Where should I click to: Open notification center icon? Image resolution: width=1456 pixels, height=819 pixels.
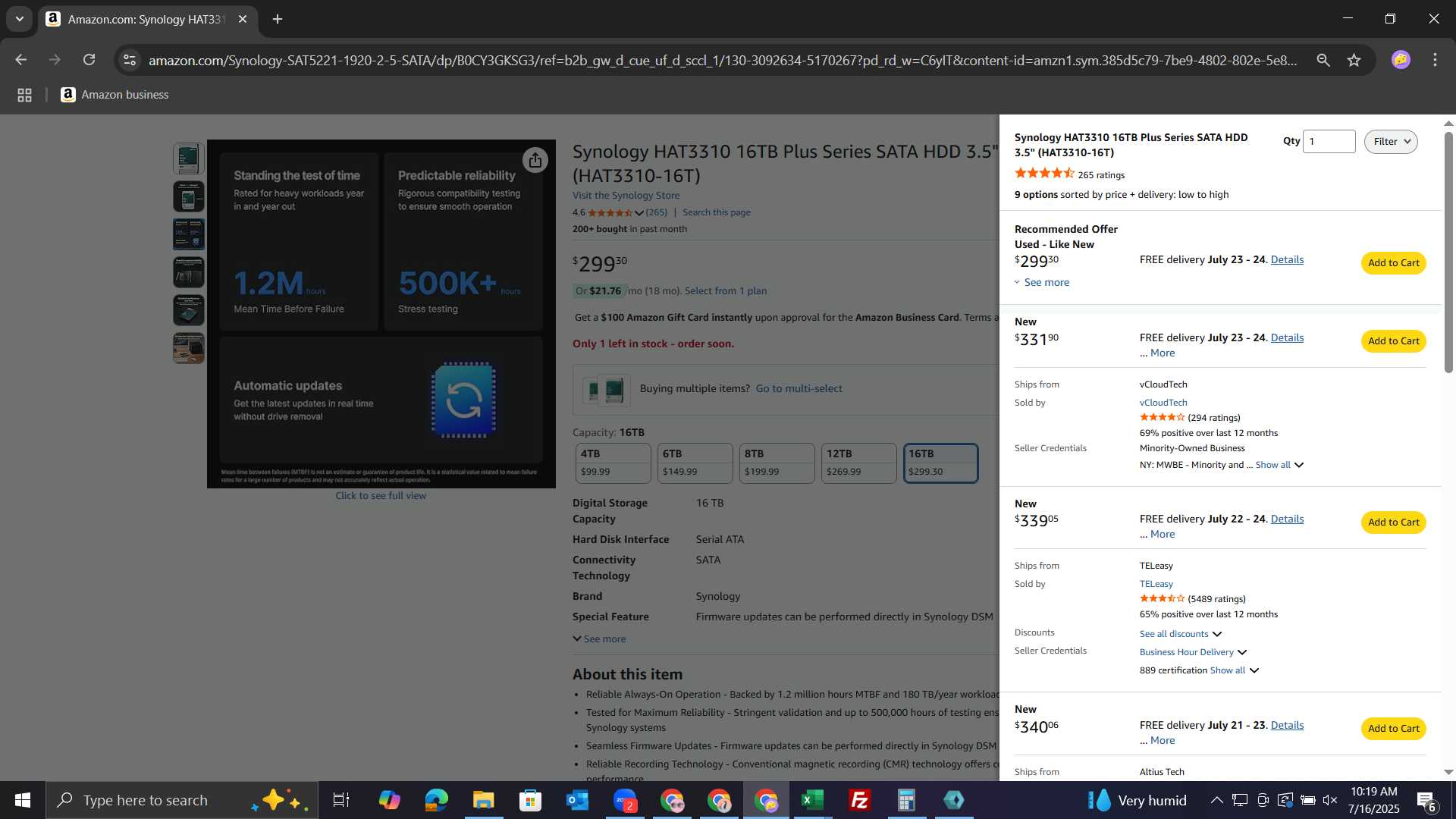[x=1426, y=800]
